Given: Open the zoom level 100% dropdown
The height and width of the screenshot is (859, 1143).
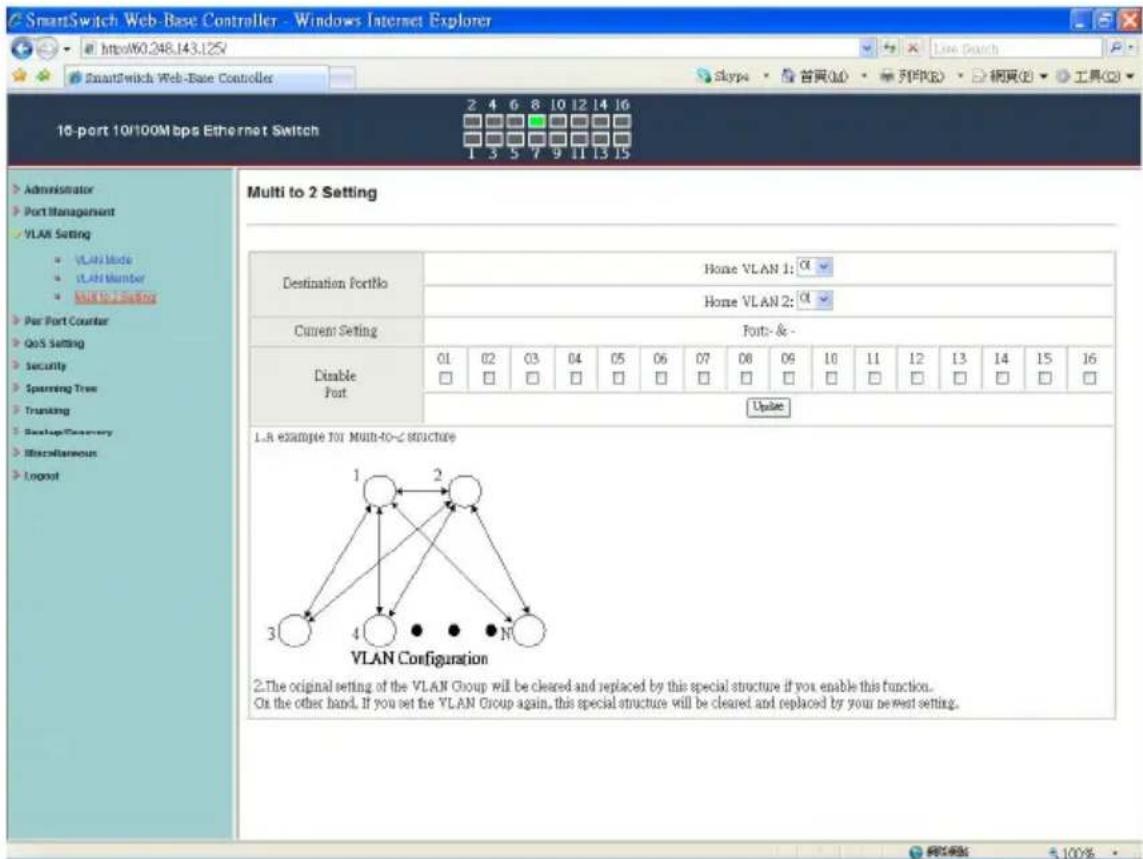Looking at the screenshot, I should pos(1115,852).
